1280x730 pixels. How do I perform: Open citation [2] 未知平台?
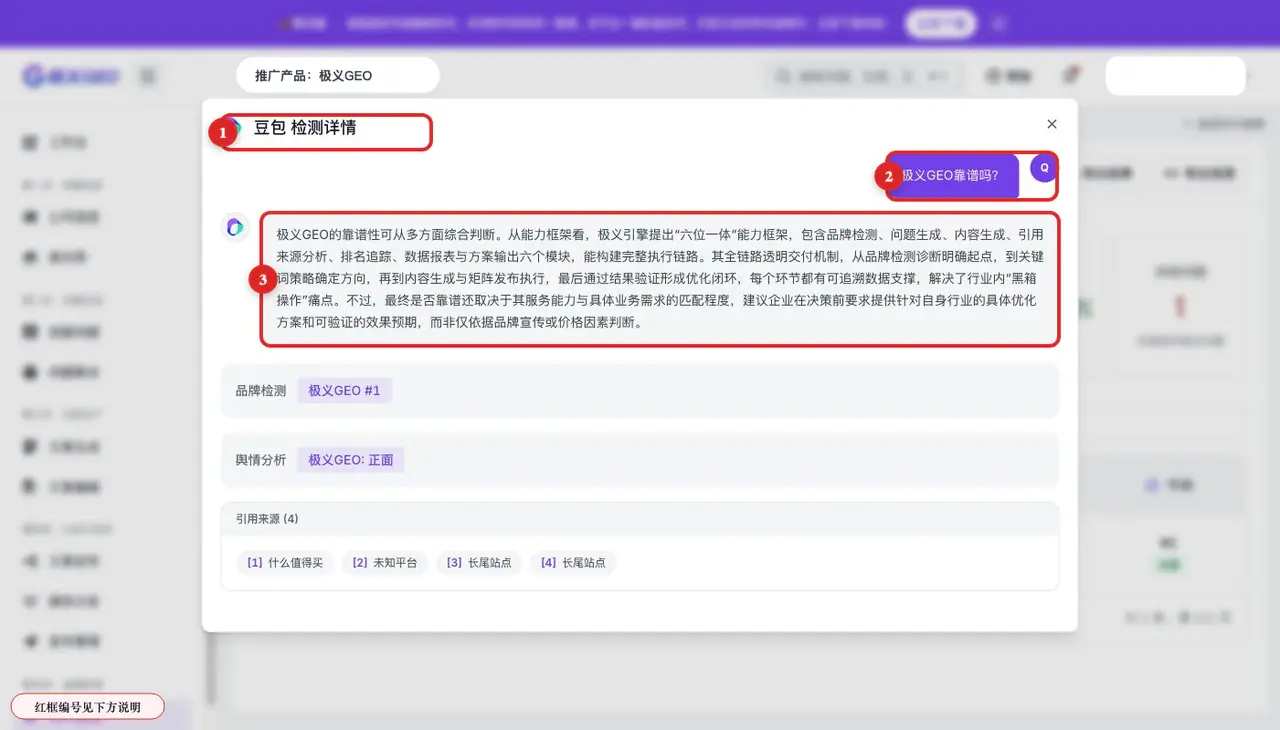(385, 563)
